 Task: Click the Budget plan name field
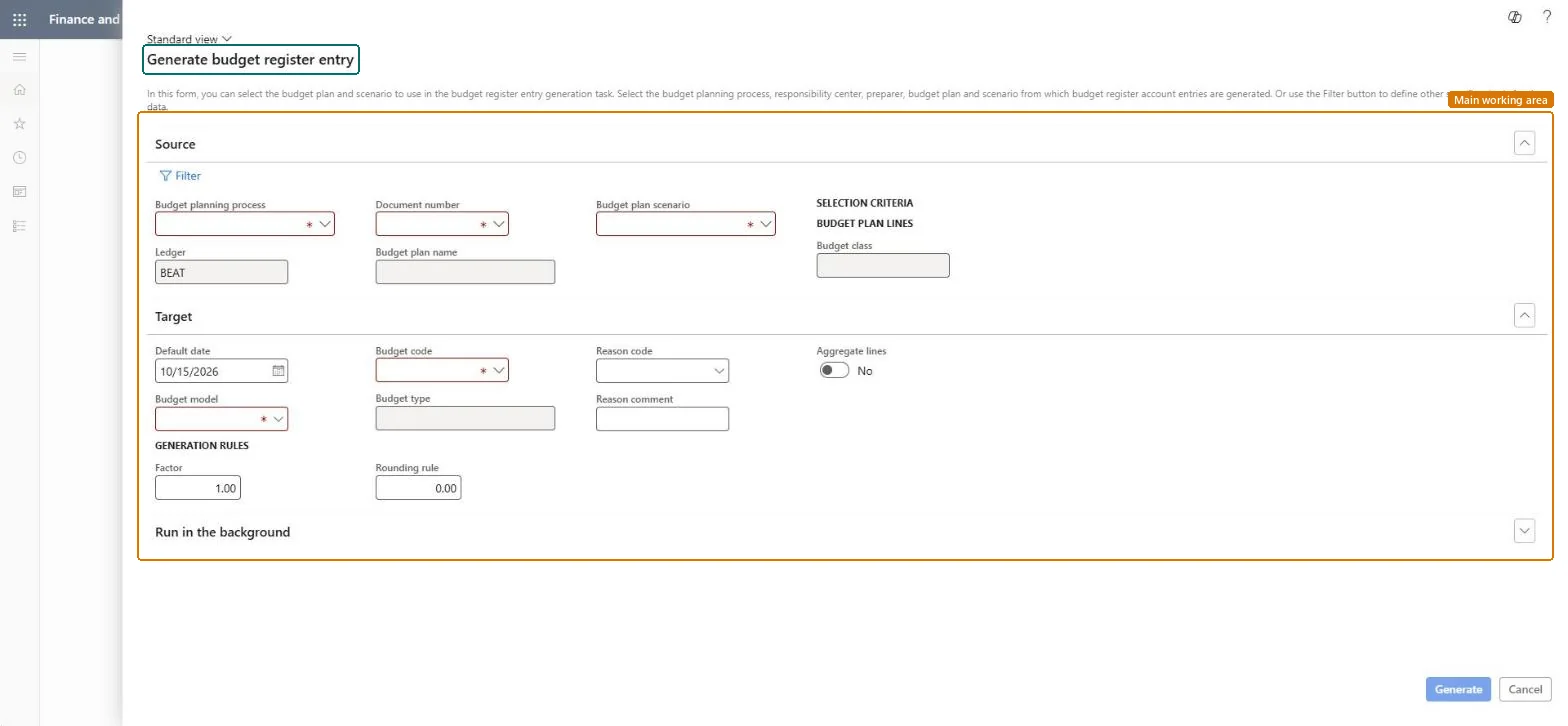click(x=465, y=272)
